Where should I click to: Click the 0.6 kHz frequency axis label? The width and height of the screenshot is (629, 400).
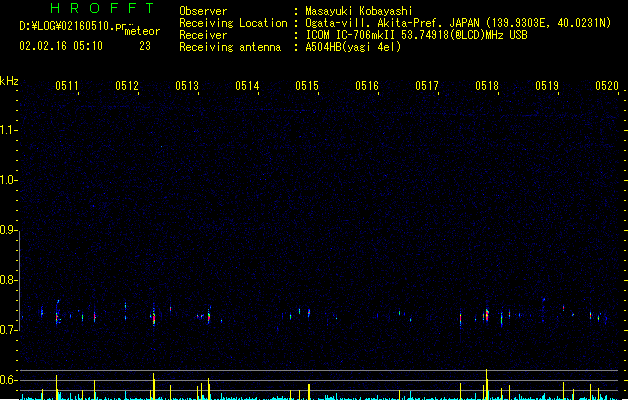click(8, 380)
